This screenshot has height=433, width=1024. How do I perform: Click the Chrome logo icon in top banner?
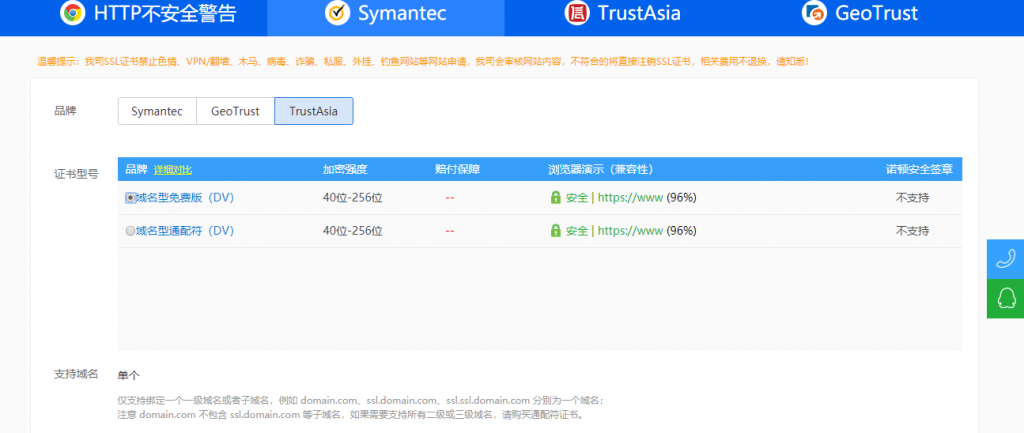72,13
